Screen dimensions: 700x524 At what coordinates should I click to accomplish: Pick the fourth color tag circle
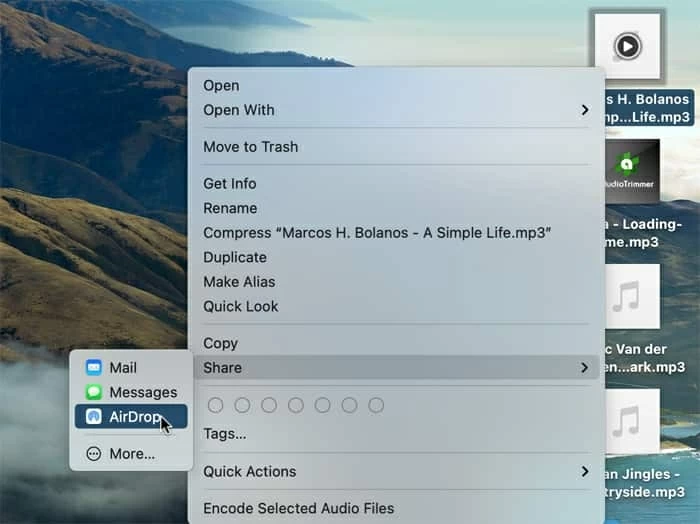[x=295, y=405]
